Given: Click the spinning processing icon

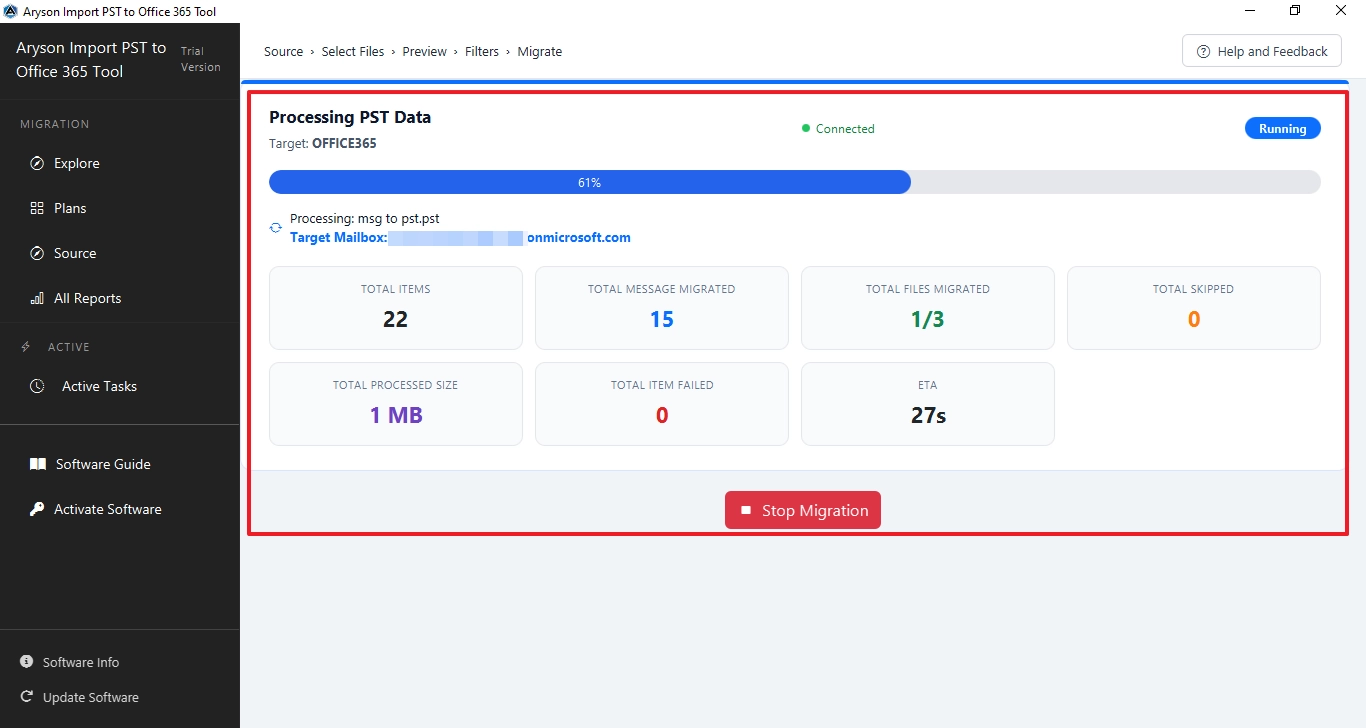Looking at the screenshot, I should pos(276,228).
